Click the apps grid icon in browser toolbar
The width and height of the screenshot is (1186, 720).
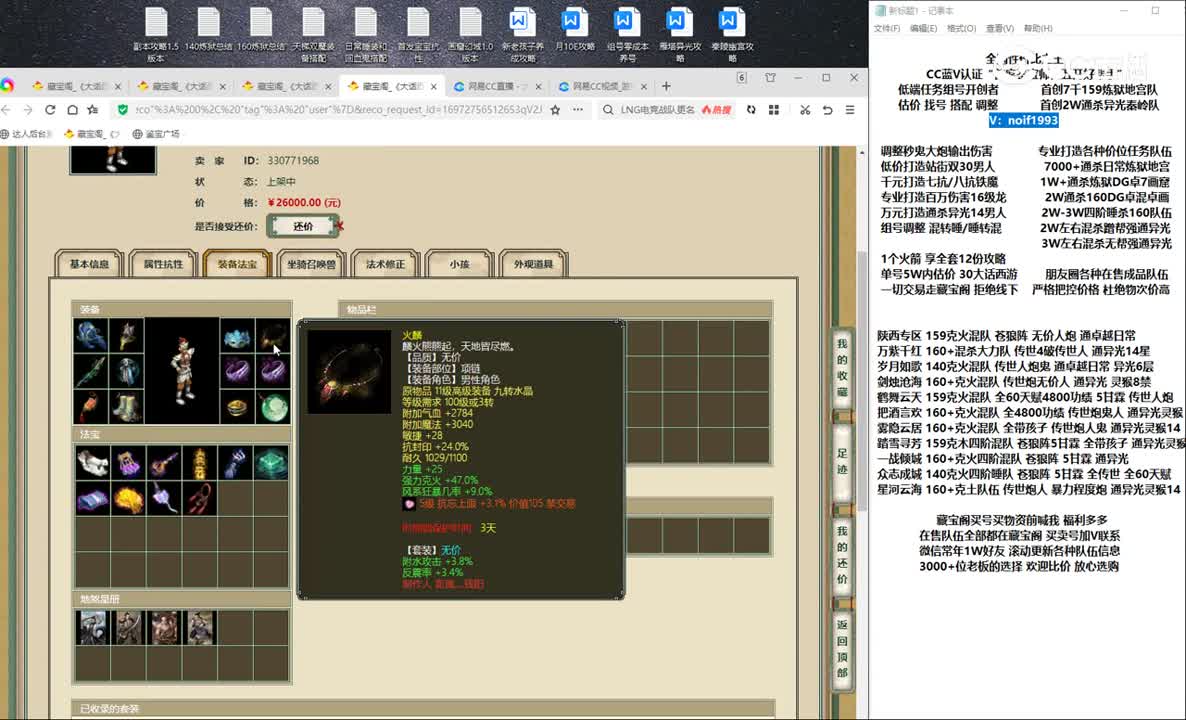point(774,110)
